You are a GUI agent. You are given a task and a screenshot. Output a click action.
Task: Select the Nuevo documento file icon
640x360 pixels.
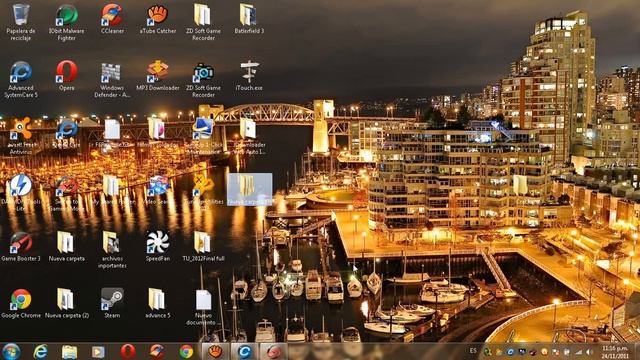203,307
